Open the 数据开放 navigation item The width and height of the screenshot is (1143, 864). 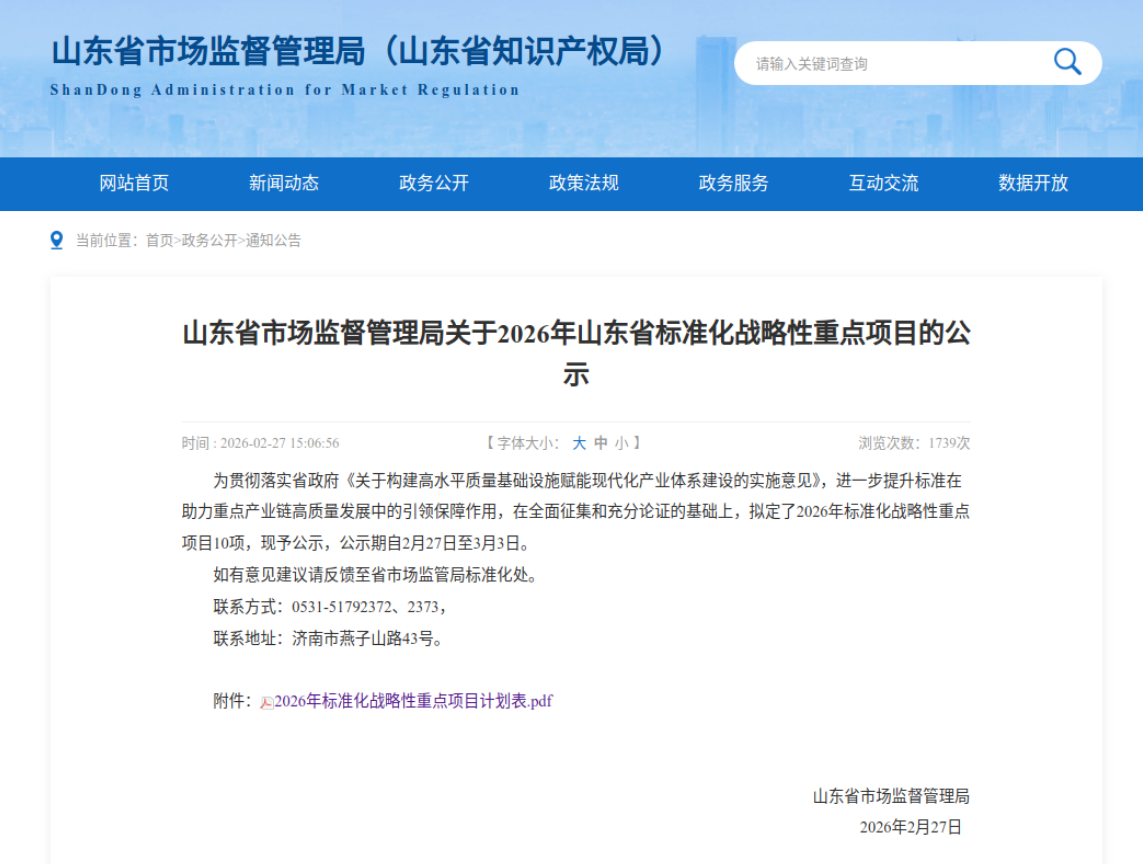(1033, 183)
